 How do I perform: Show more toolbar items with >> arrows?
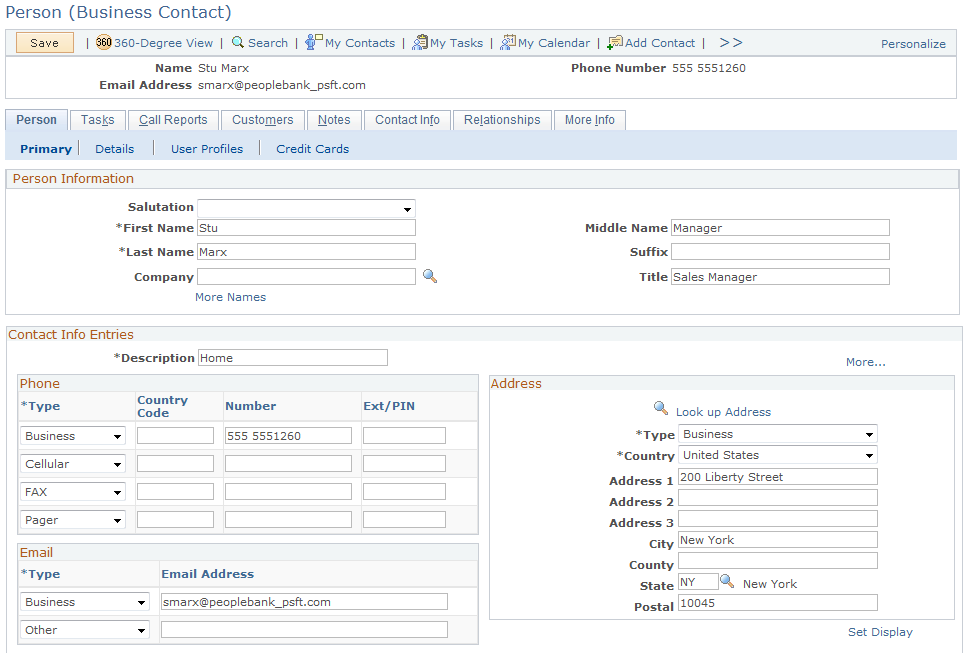[x=730, y=42]
